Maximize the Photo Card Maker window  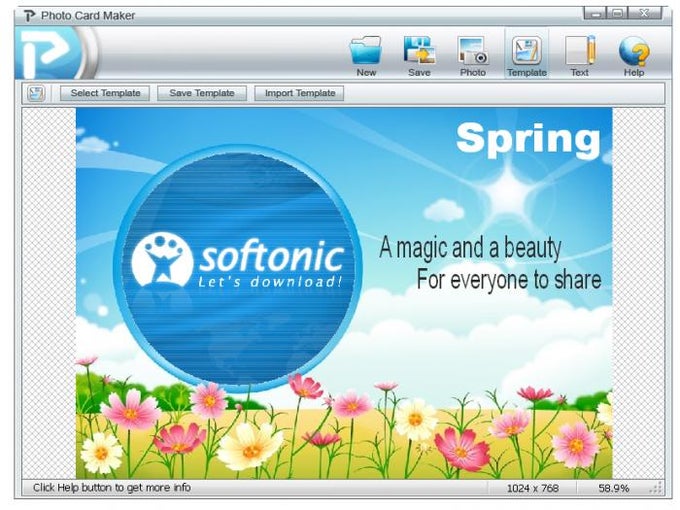(x=618, y=14)
